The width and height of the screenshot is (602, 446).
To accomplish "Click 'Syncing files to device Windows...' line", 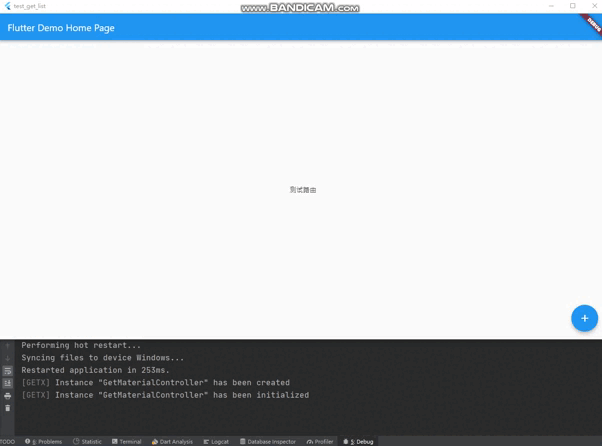I will [x=103, y=358].
